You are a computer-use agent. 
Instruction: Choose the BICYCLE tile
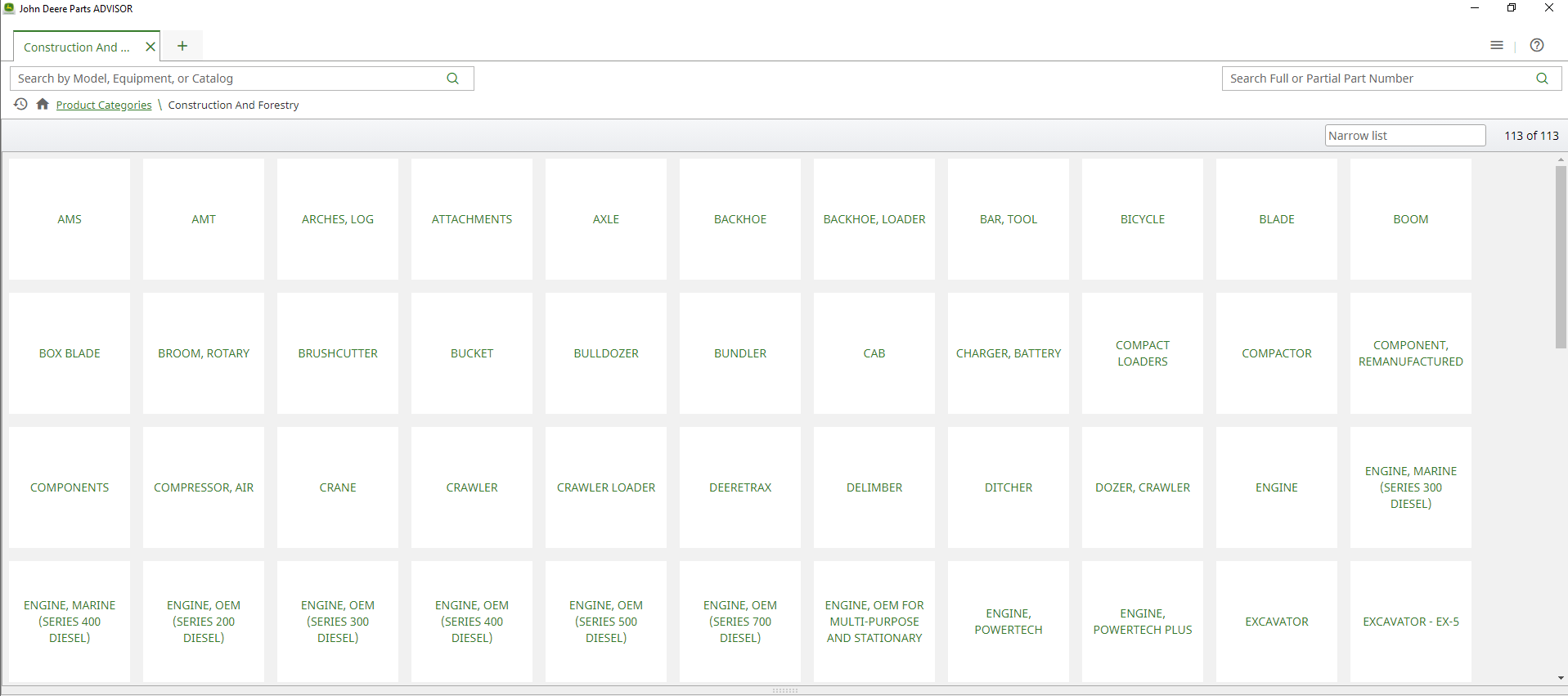pos(1143,219)
